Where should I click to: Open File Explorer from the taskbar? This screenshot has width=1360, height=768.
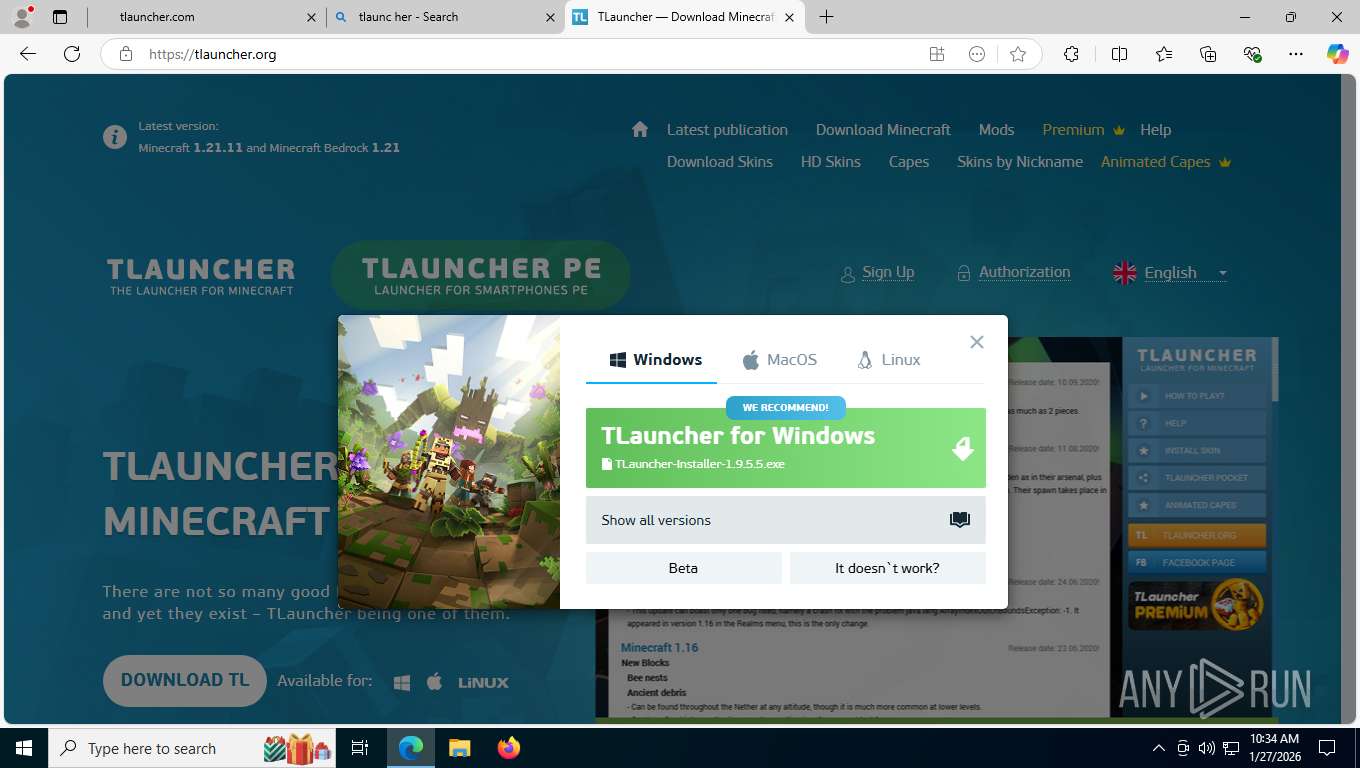click(x=459, y=748)
